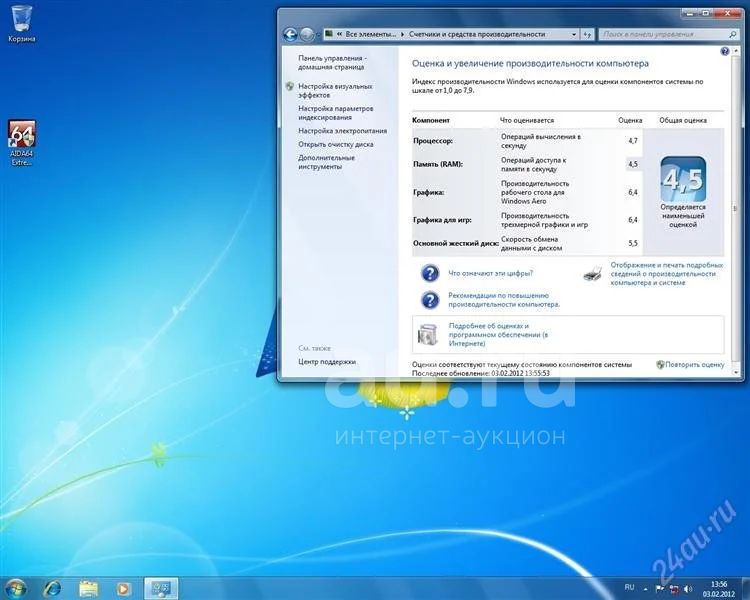Click the network tray icon
Viewport: 750px width, 600px height.
pos(674,589)
